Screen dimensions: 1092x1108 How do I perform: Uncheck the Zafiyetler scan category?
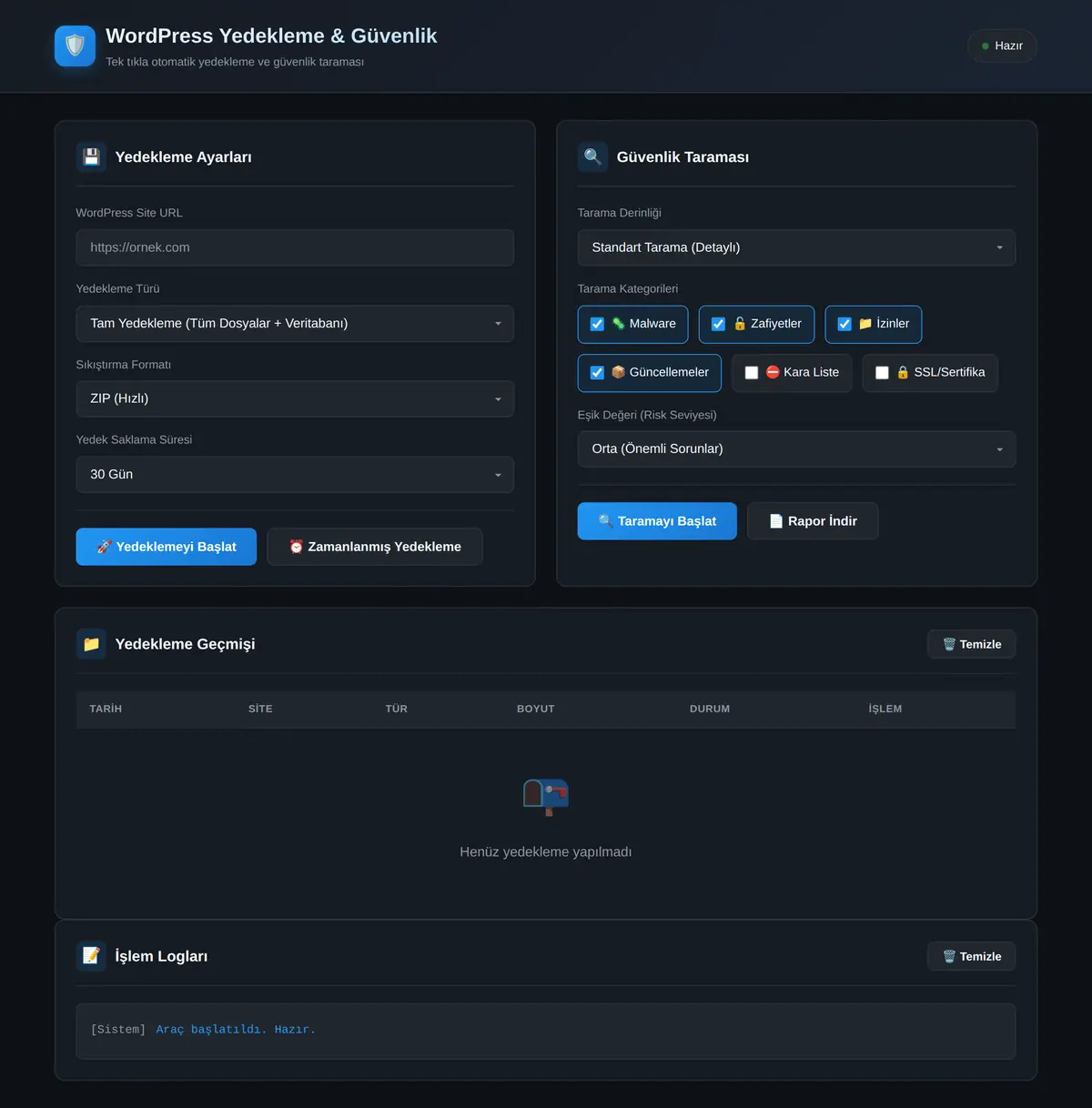[718, 324]
